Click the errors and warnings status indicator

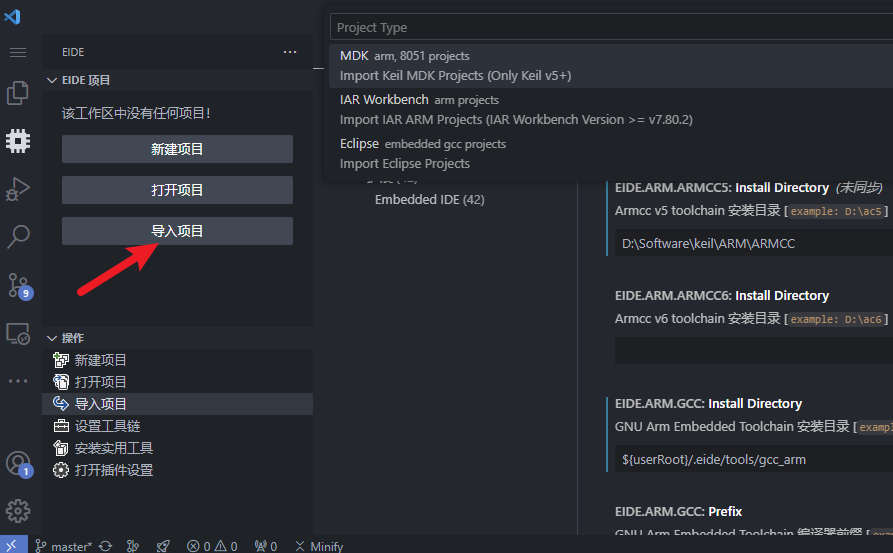pyautogui.click(x=212, y=546)
